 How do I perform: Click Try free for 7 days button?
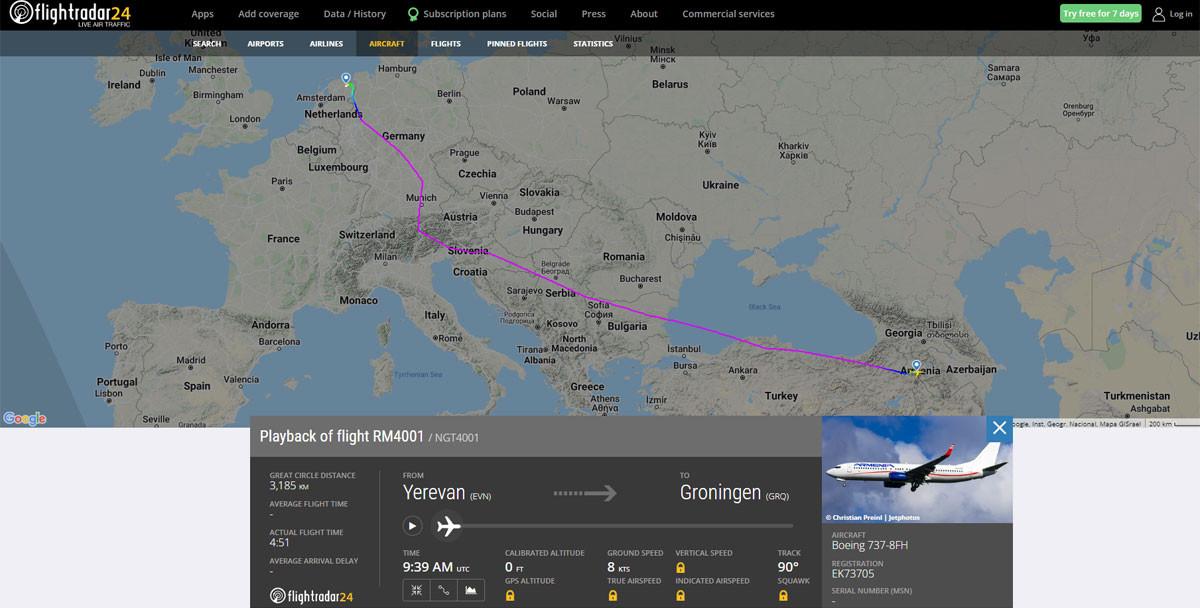pos(1100,14)
